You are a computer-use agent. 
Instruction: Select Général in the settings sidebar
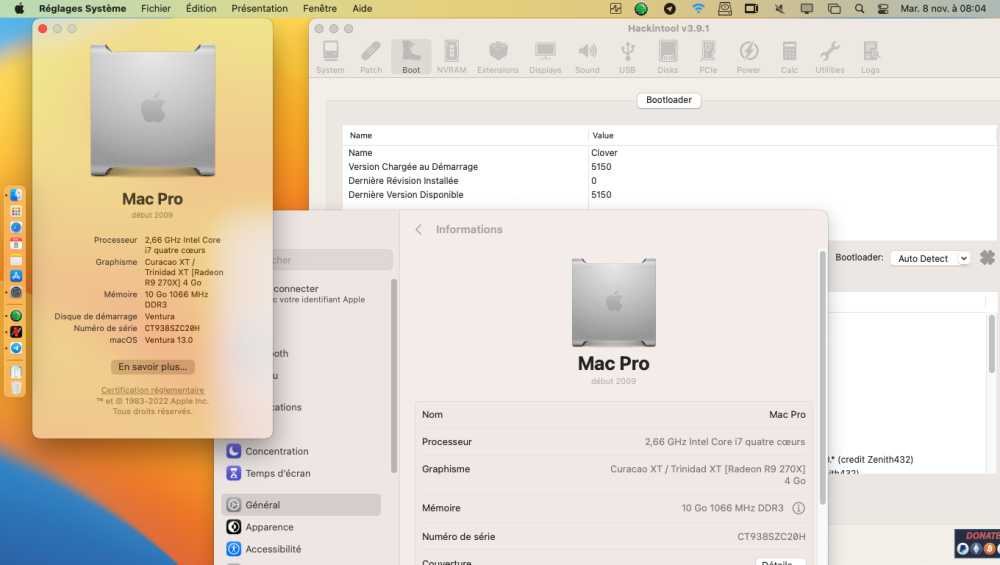point(301,505)
